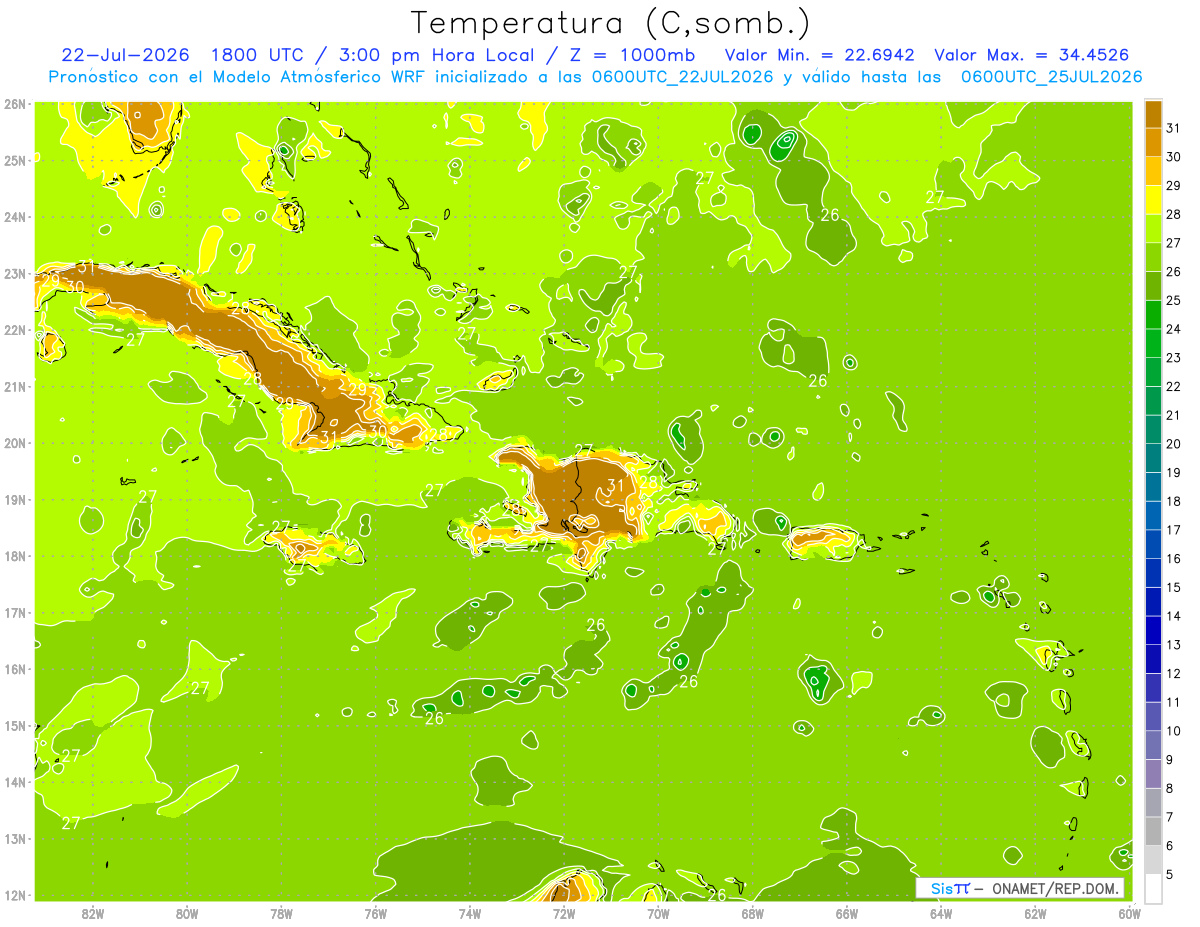Click the '82W' longitude axis label
Screen dimensions: 1200x927
click(92, 913)
